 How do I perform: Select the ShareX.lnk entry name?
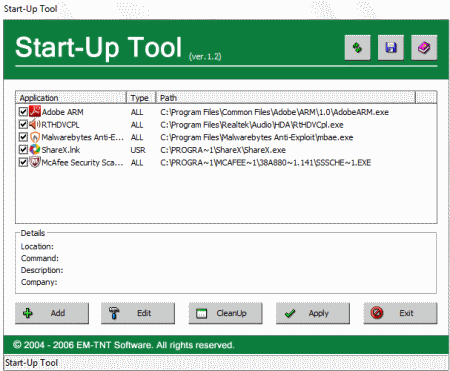(x=61, y=150)
